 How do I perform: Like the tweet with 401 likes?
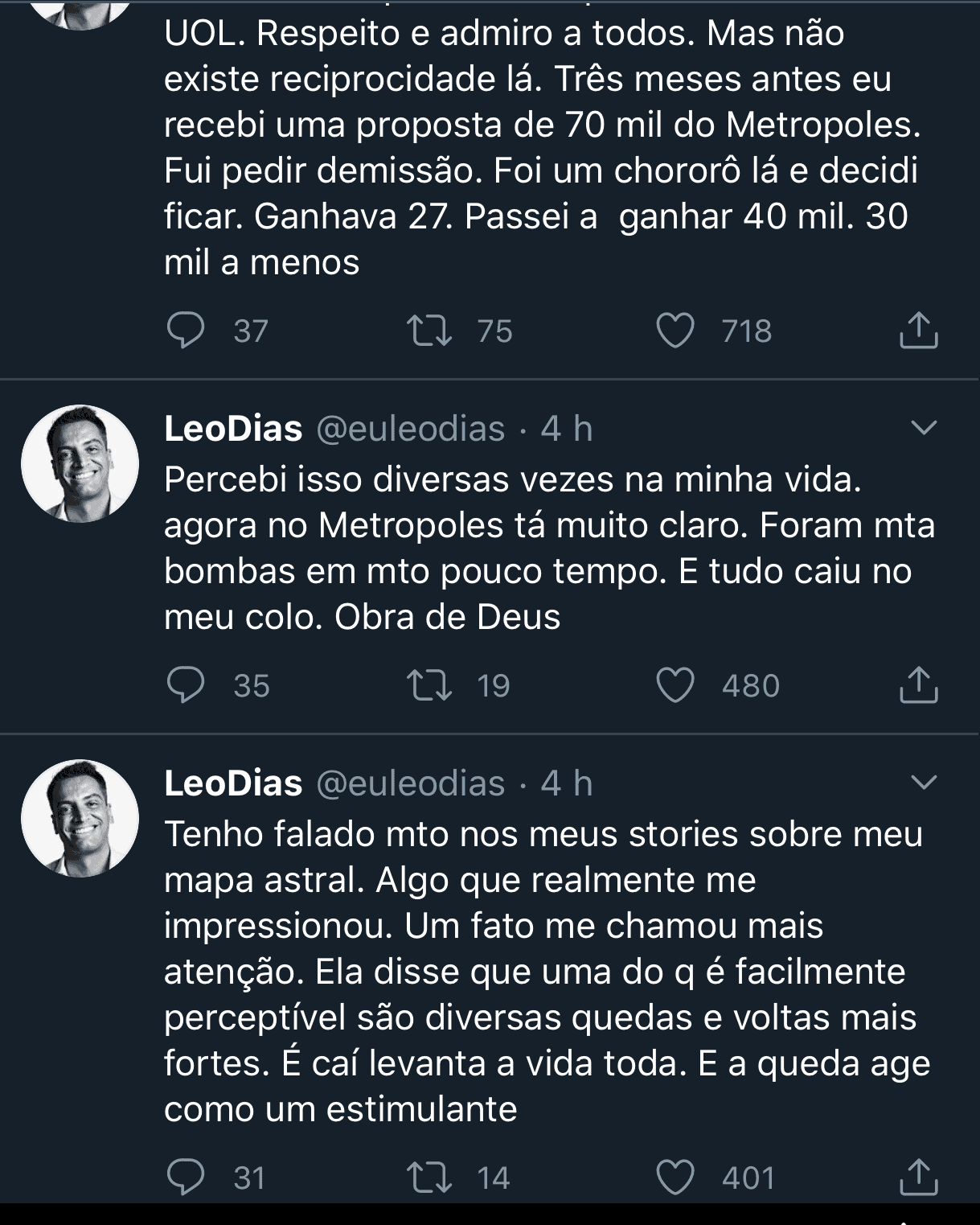pos(675,1178)
